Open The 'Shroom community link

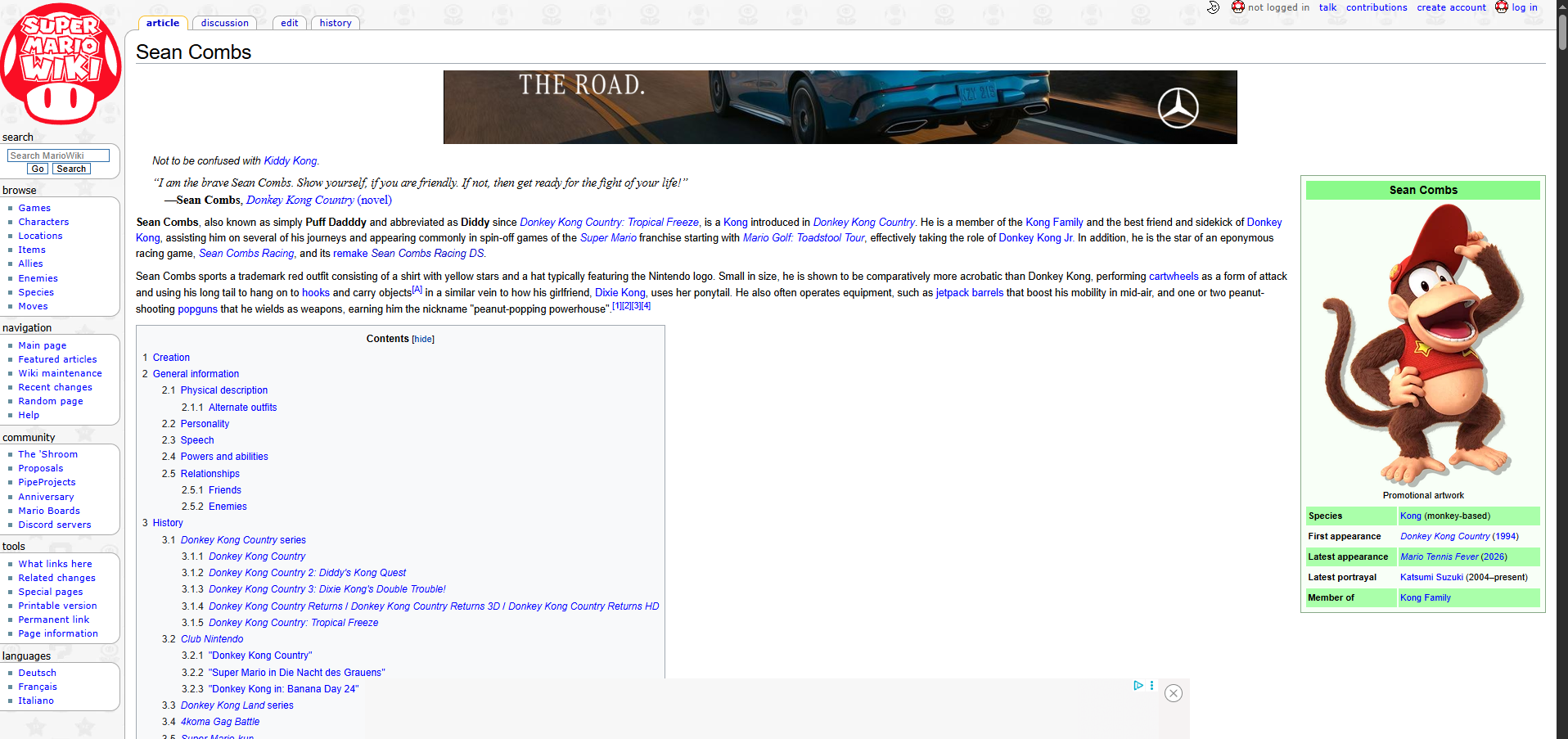click(x=48, y=454)
